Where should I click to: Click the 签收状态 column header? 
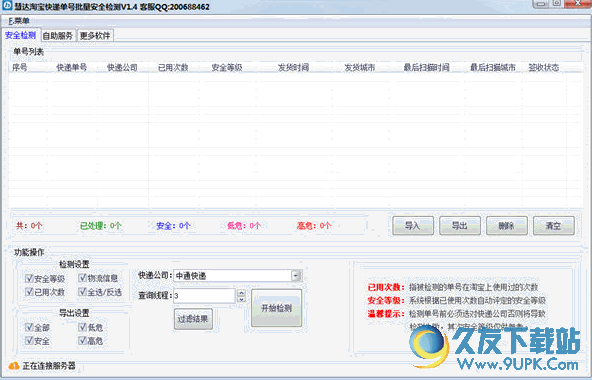pos(544,68)
